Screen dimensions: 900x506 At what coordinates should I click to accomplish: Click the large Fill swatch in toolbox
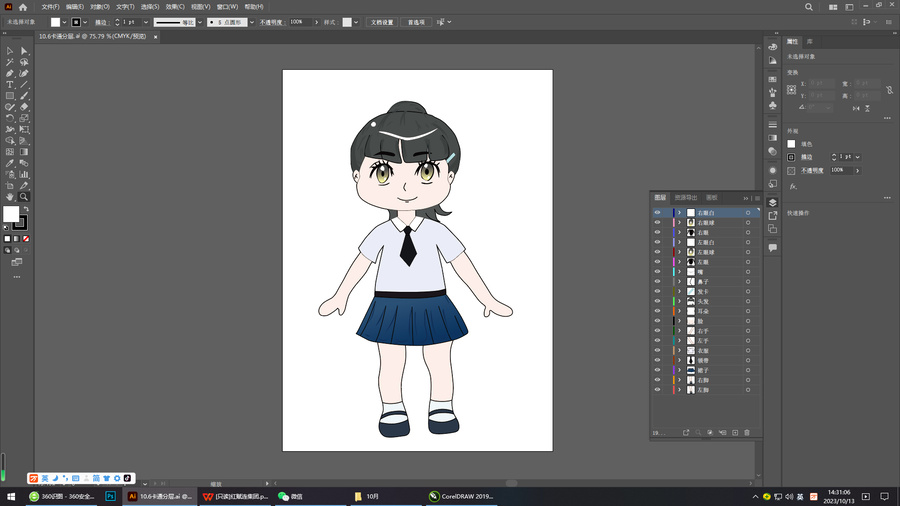click(11, 214)
